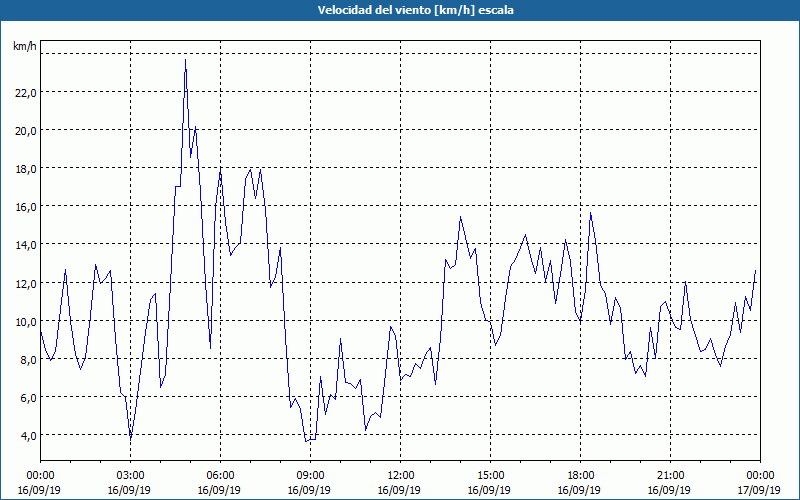Click the '16/09/19' date under the first 00:00
800x500 pixels.
tap(39, 490)
